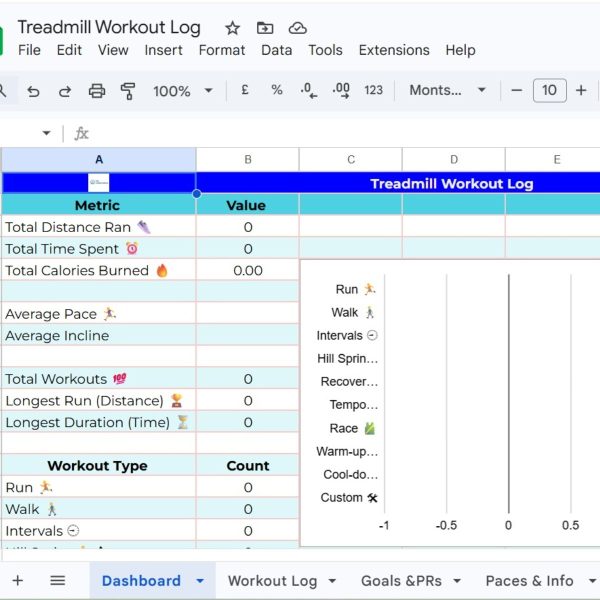600x600 pixels.
Task: Decrease font size with minus button
Action: [x=517, y=91]
